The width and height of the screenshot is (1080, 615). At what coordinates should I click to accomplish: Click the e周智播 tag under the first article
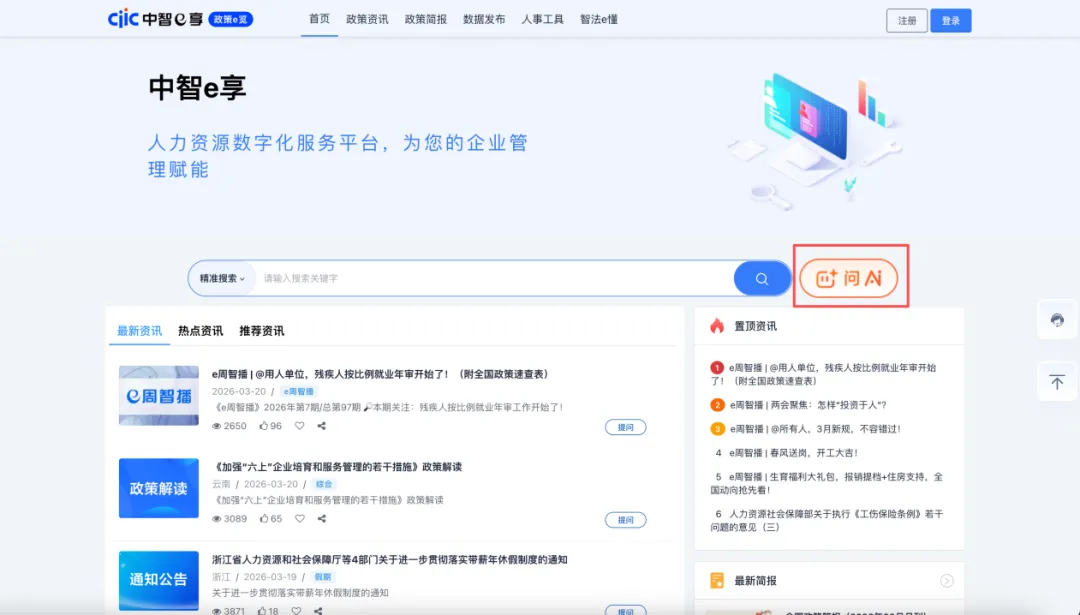(298, 391)
